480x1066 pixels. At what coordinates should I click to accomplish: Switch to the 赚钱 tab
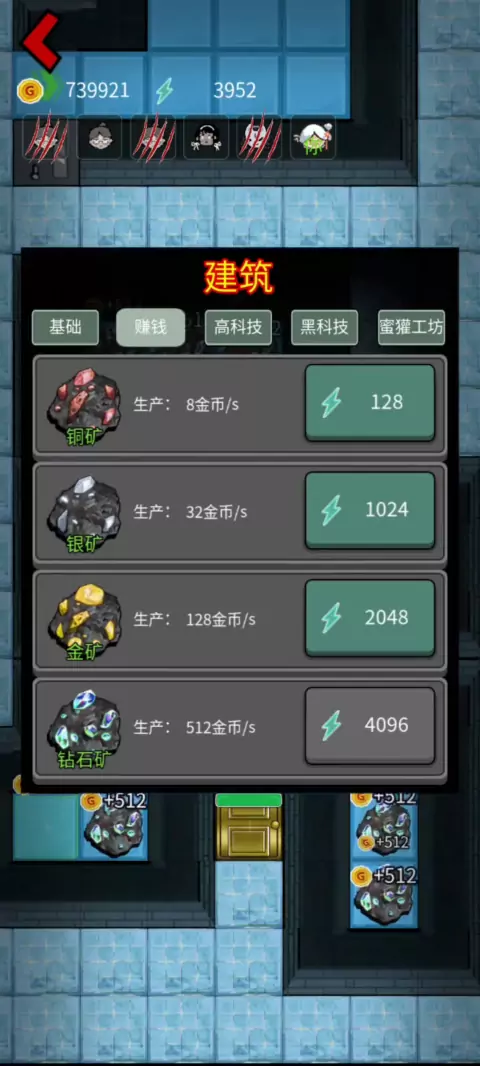(150, 328)
